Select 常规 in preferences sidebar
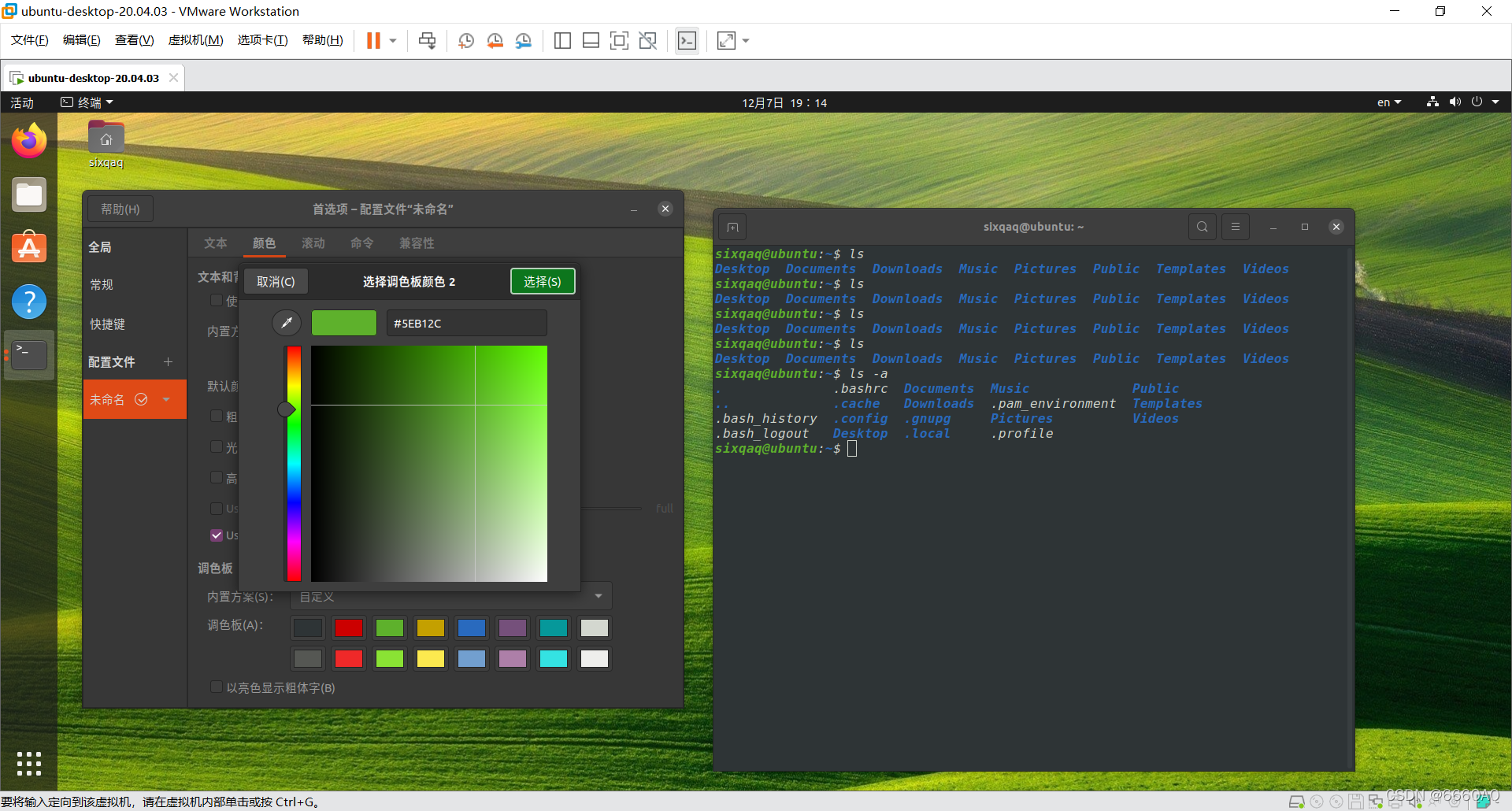This screenshot has height=811, width=1512. [x=102, y=285]
